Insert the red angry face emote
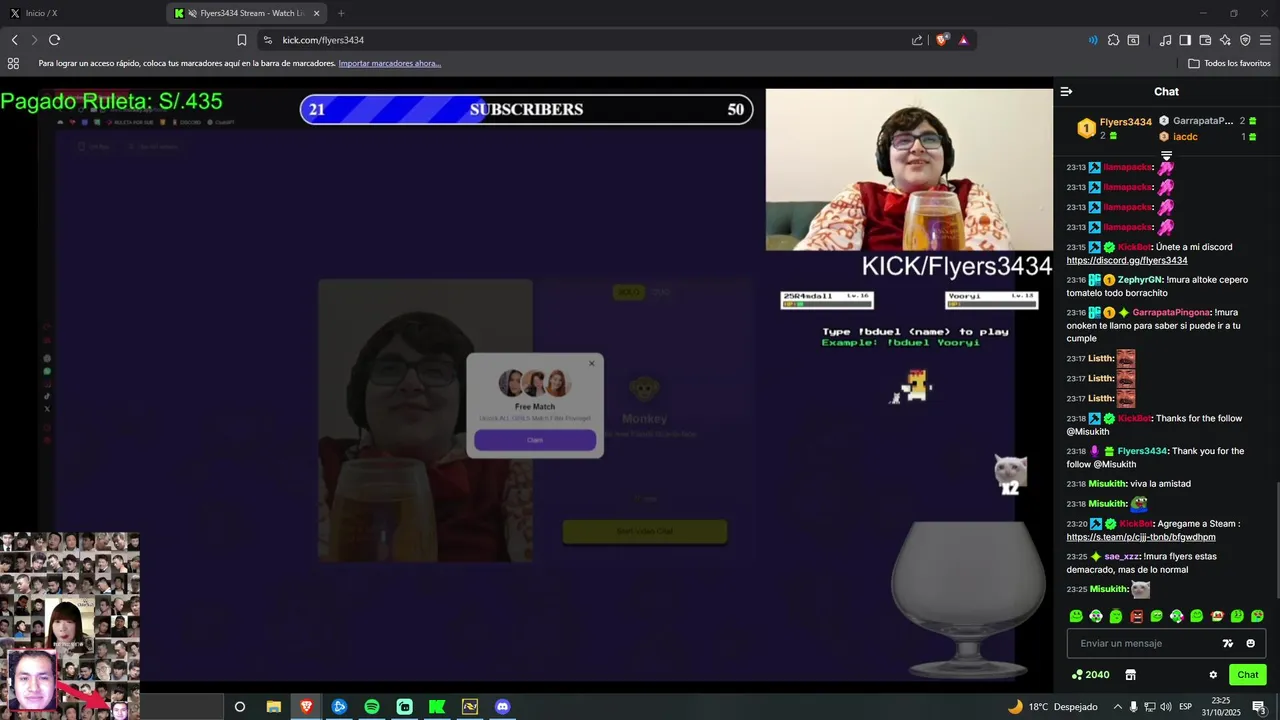The height and width of the screenshot is (720, 1280). 1136,616
